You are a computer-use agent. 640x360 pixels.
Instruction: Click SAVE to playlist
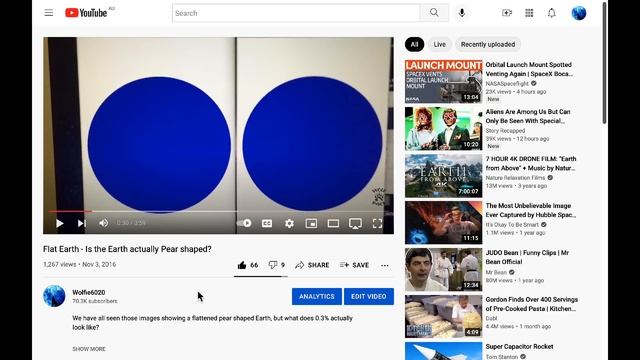click(x=354, y=265)
